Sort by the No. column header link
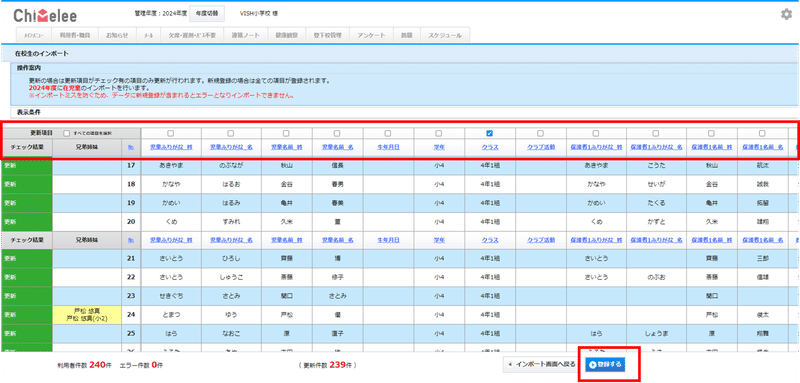Screen dimensions: 800x383 click(131, 147)
